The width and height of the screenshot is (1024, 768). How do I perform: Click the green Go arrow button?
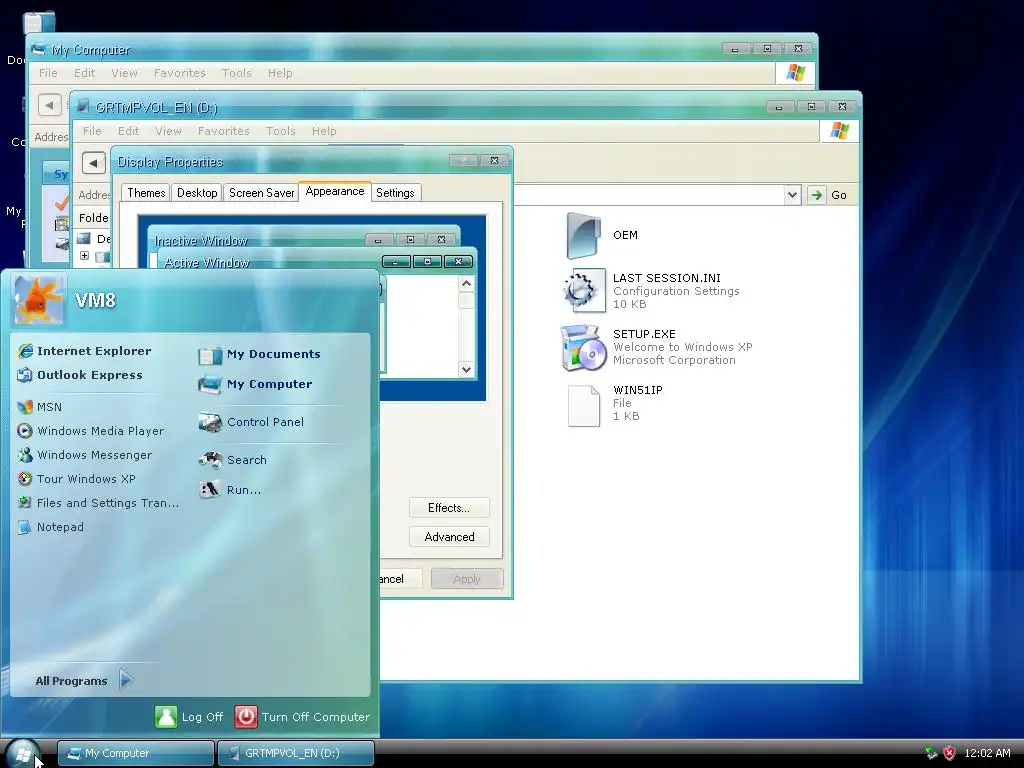coord(816,195)
